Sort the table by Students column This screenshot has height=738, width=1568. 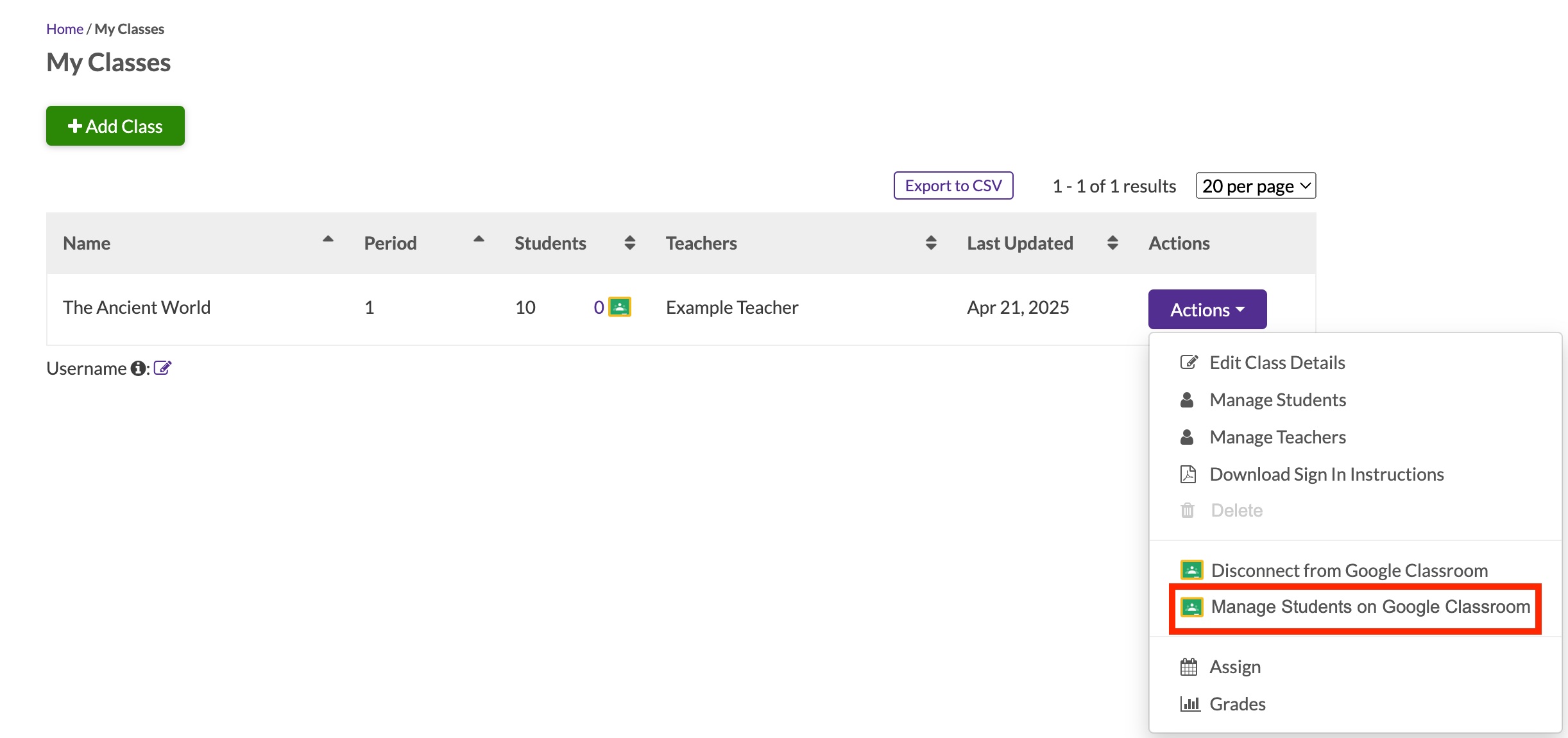pos(629,243)
